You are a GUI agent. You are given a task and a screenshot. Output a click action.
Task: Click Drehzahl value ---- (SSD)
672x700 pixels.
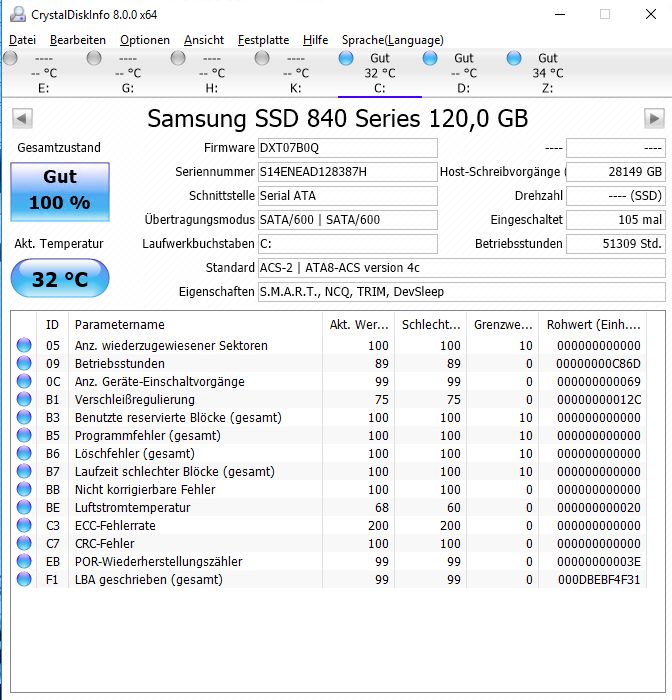coord(616,196)
